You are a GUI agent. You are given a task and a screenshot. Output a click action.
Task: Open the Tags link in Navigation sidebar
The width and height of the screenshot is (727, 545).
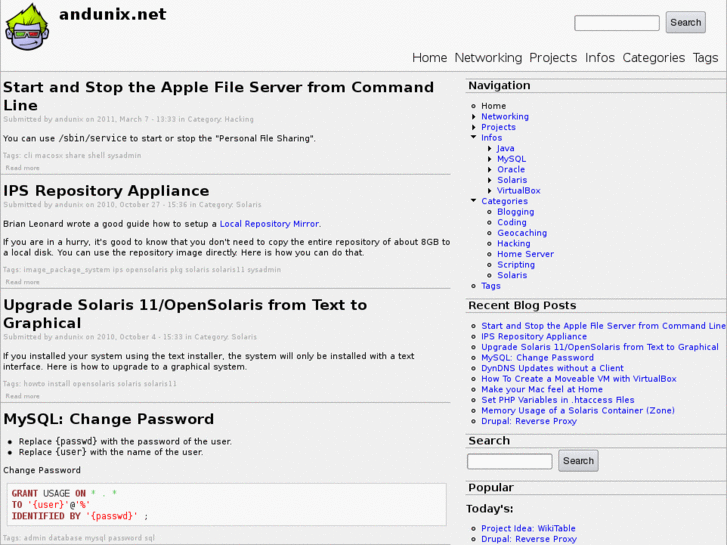[x=491, y=286]
